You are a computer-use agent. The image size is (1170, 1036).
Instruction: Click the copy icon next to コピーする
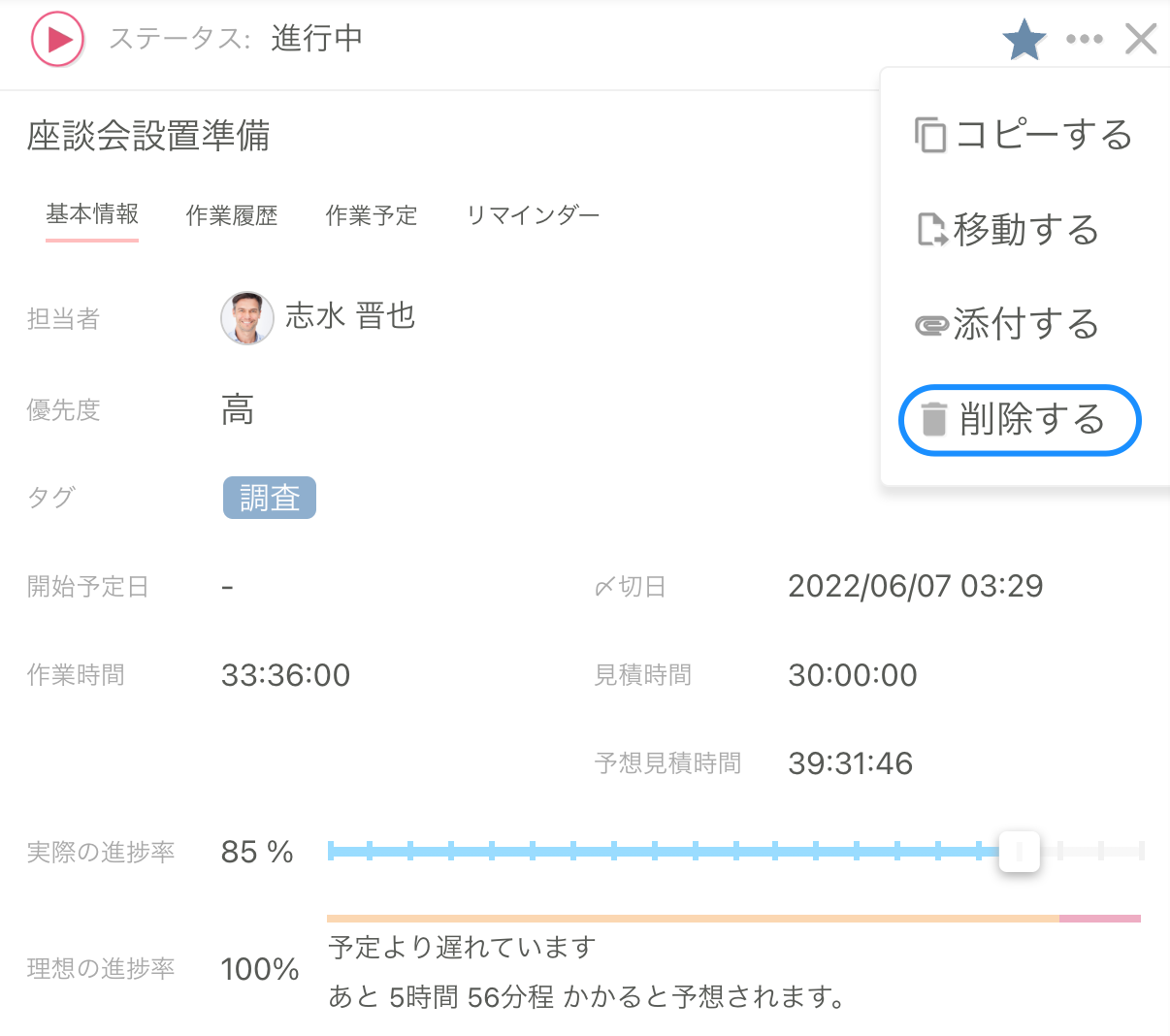click(x=930, y=134)
